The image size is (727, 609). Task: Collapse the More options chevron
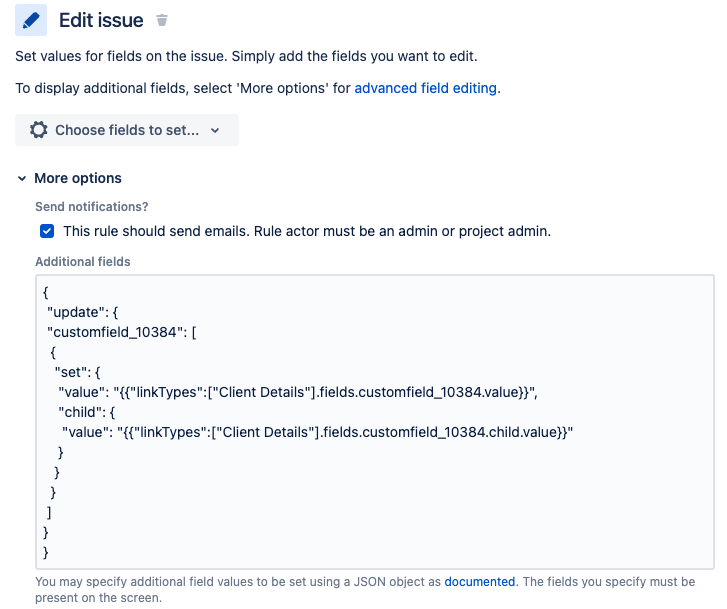tap(22, 178)
